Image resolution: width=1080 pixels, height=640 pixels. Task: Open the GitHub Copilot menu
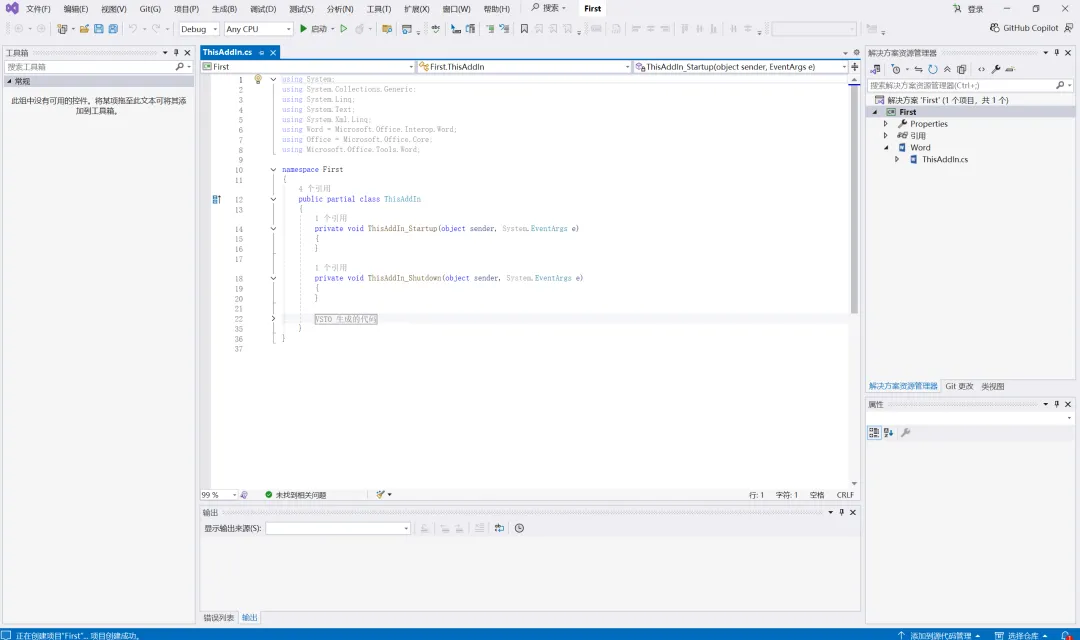(1024, 28)
